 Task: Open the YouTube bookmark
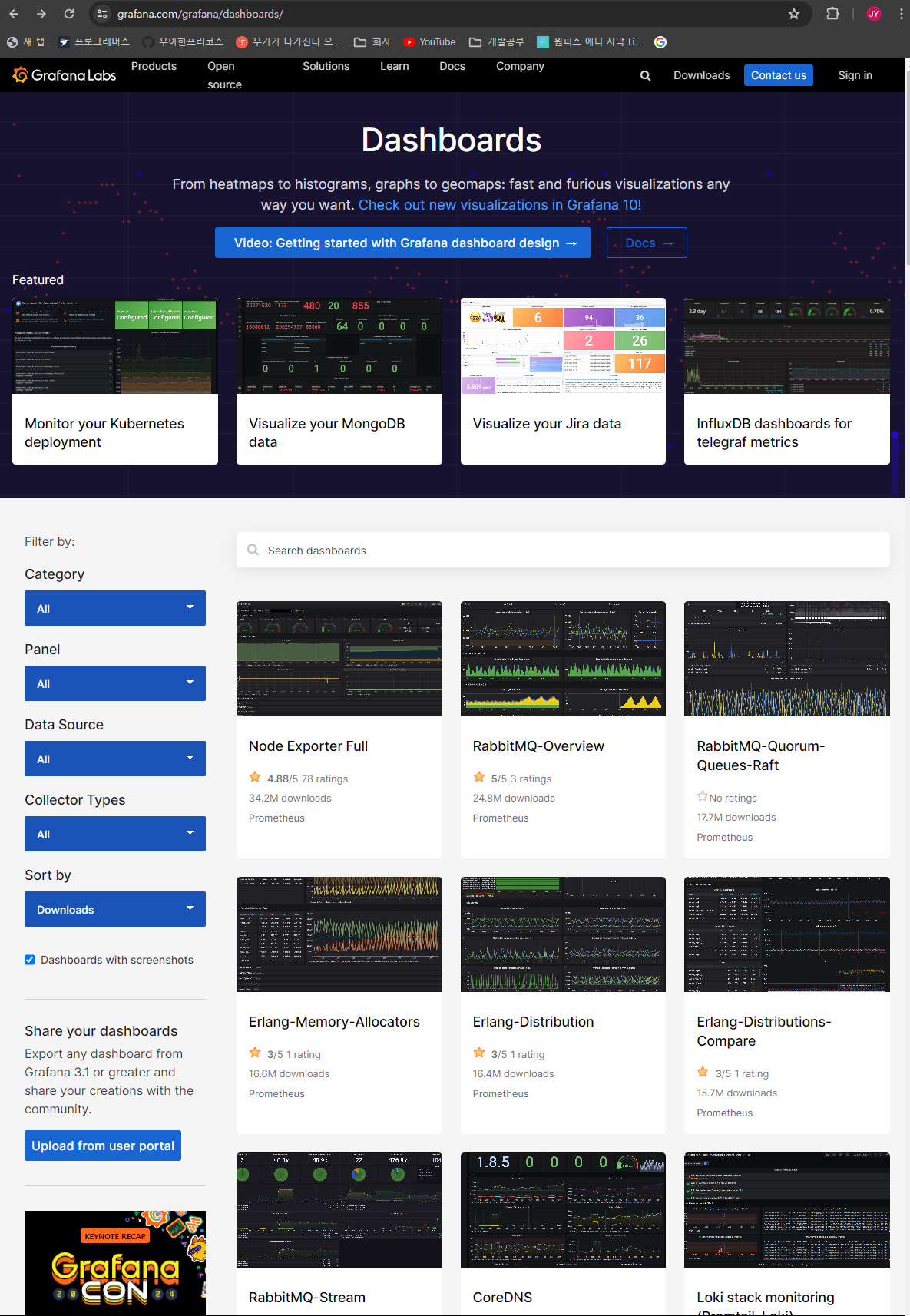click(429, 42)
